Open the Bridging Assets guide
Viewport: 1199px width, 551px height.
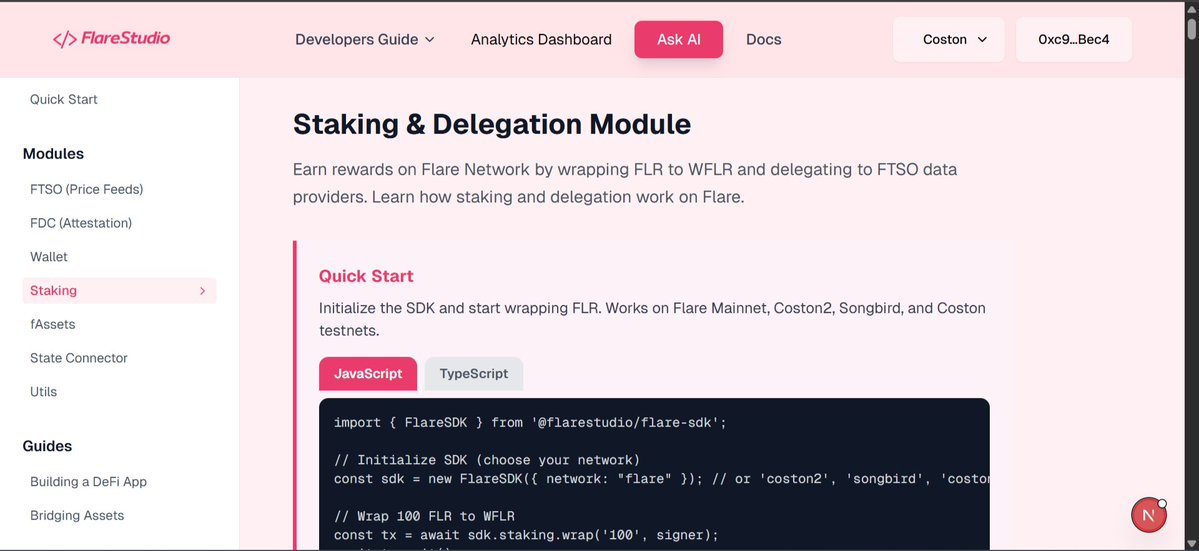coord(77,515)
